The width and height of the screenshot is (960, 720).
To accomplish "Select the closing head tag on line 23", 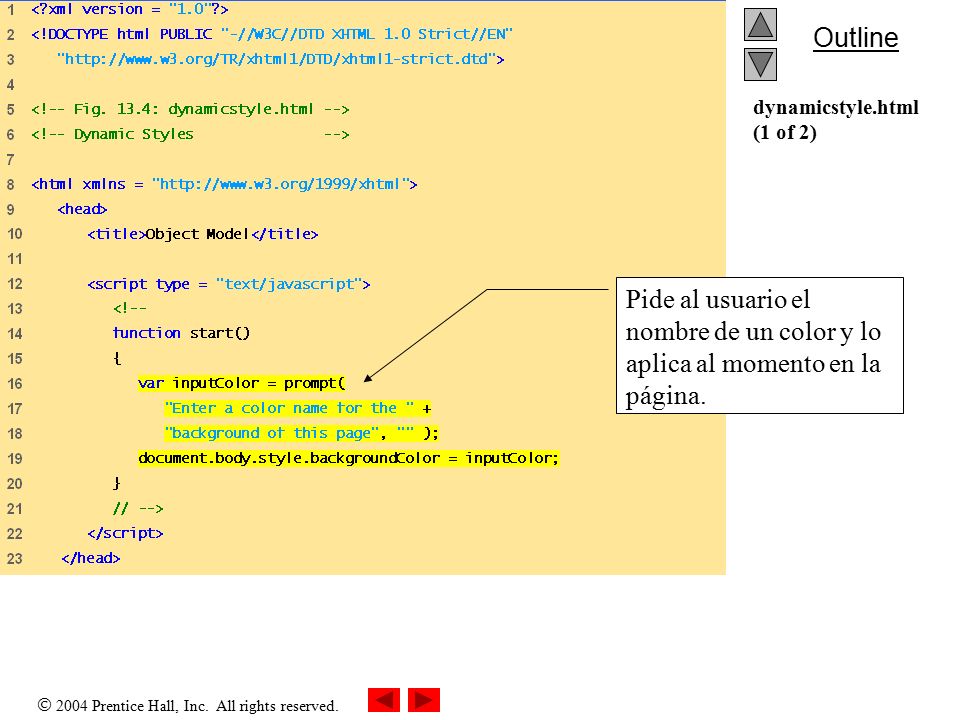I will [x=91, y=558].
